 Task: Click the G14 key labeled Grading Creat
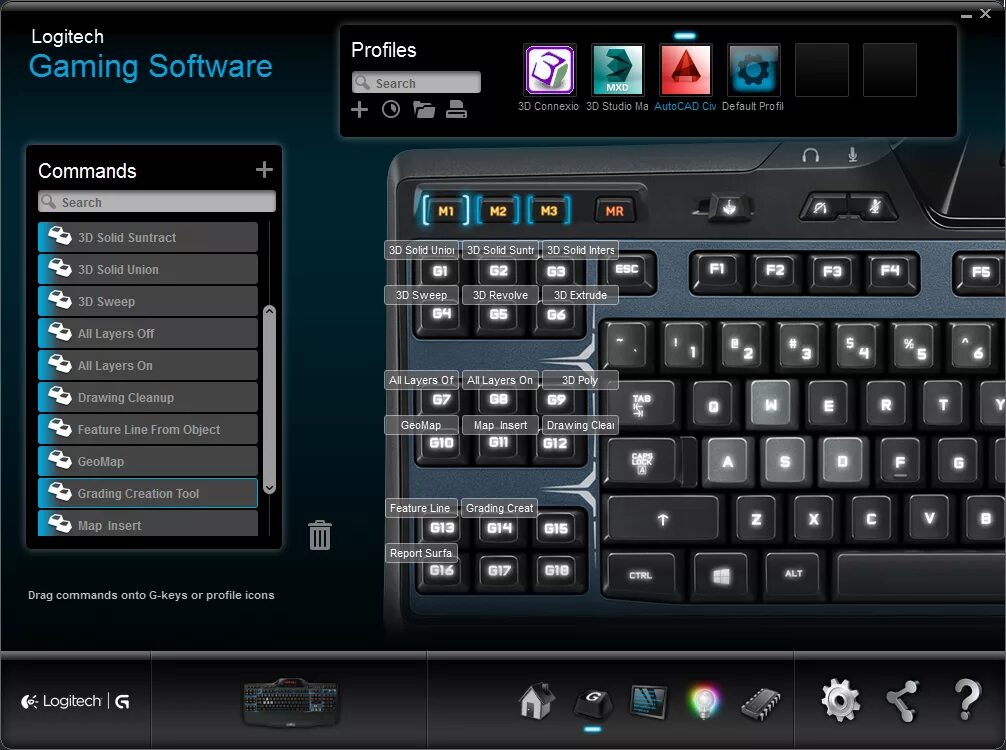(499, 528)
